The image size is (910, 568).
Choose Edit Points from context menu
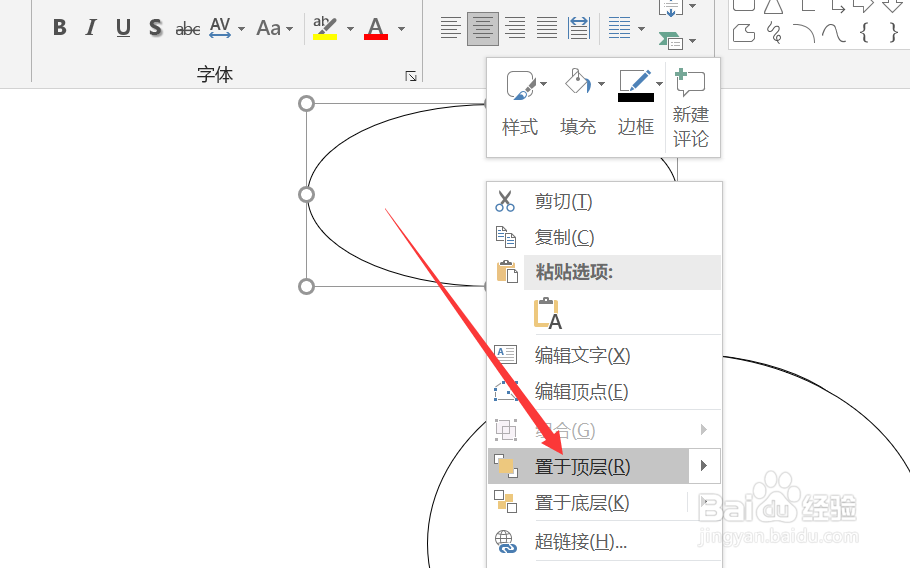(605, 392)
